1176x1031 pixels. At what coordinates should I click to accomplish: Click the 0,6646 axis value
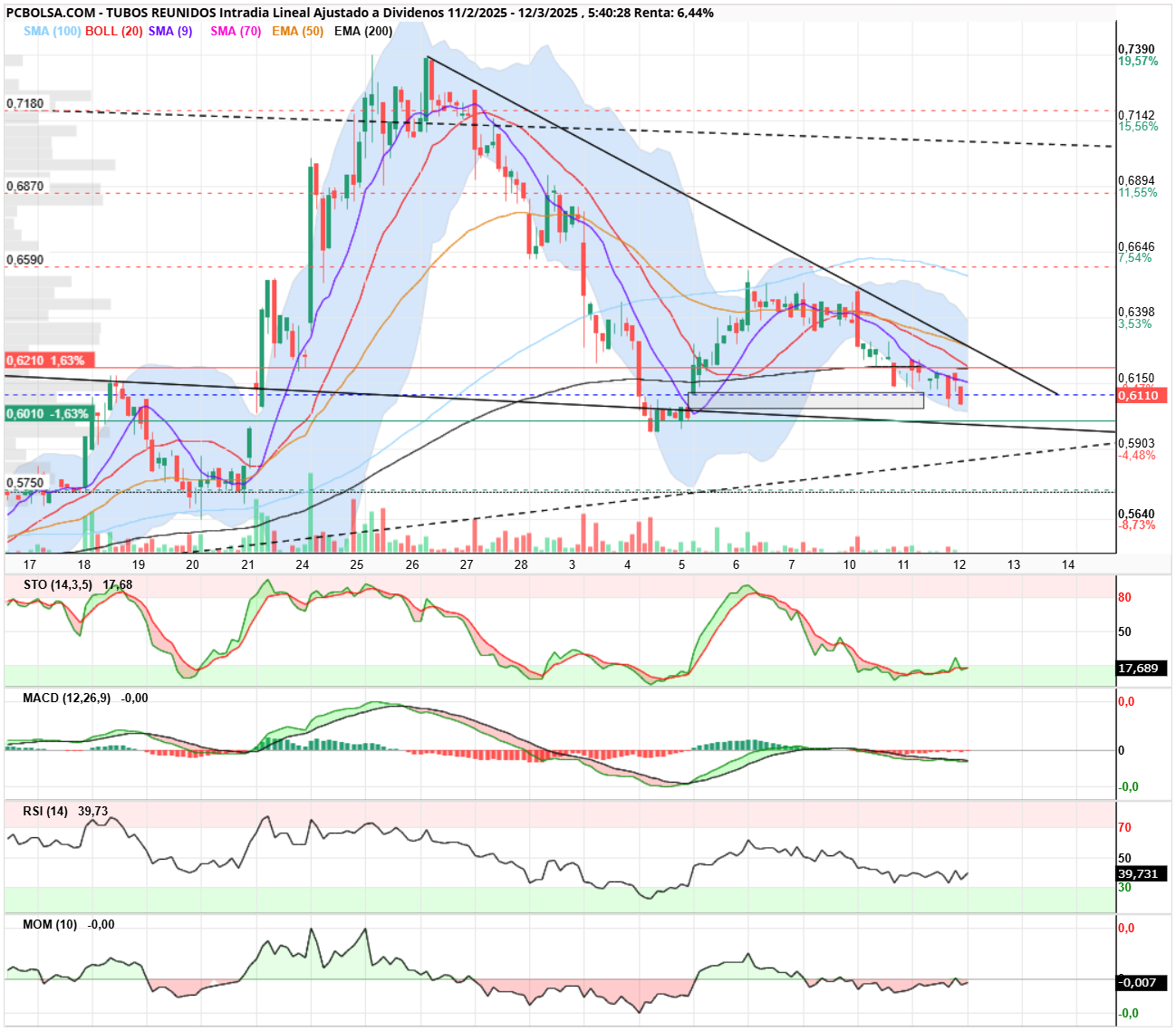pos(1136,246)
